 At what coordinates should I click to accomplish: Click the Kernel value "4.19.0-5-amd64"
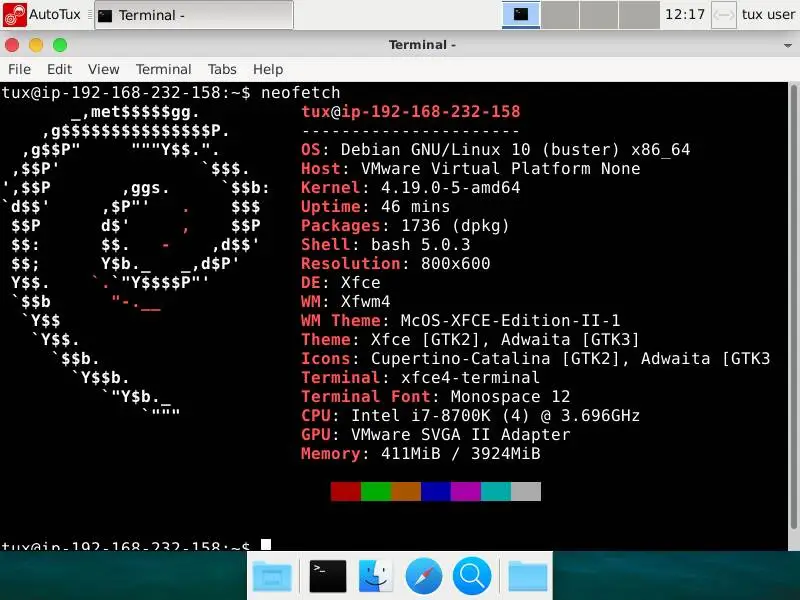[x=451, y=188]
